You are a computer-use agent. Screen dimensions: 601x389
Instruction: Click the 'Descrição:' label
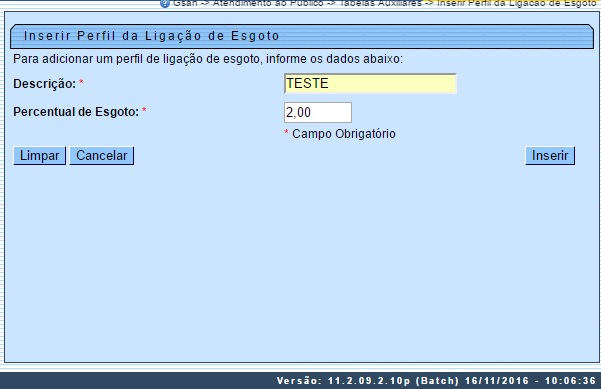click(44, 84)
